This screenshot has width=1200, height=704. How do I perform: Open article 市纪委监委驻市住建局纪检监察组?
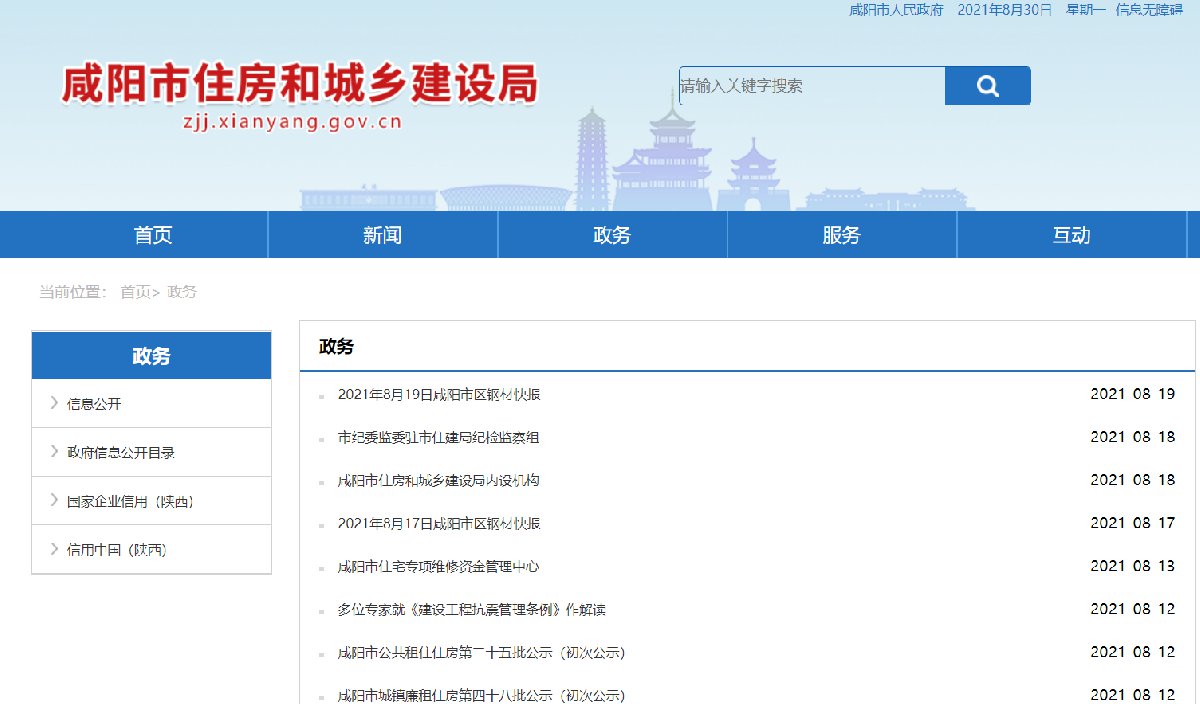439,438
